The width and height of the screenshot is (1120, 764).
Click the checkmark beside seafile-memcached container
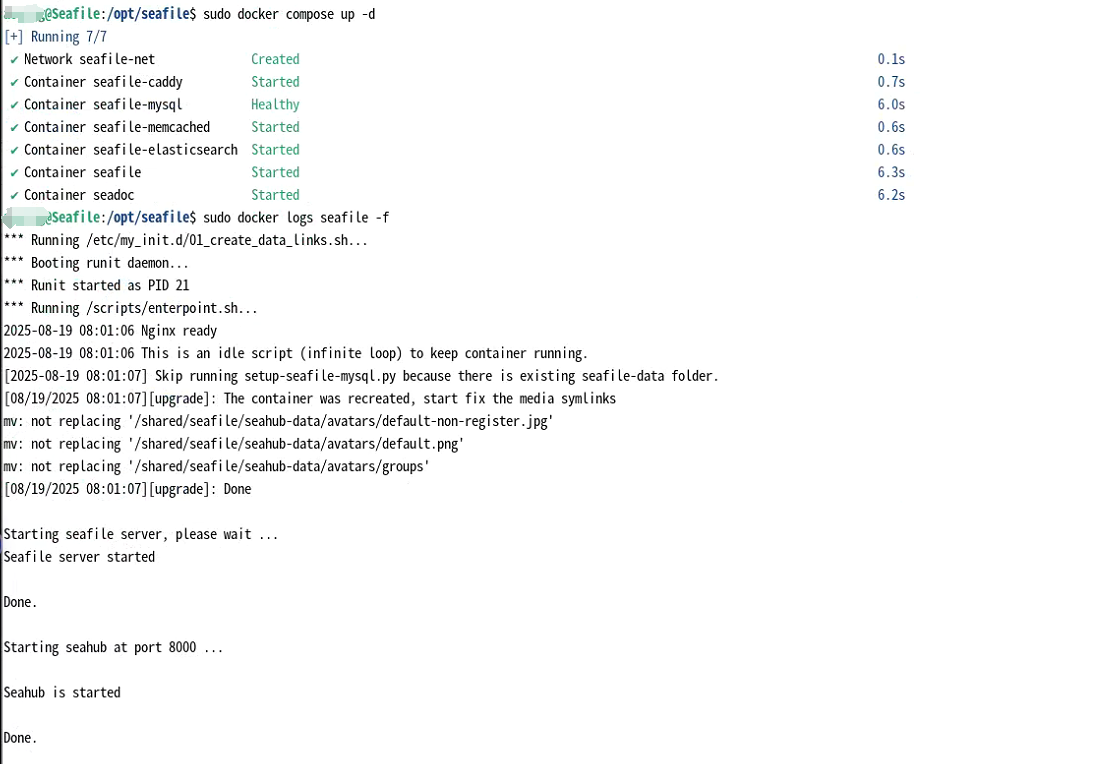[x=14, y=128]
